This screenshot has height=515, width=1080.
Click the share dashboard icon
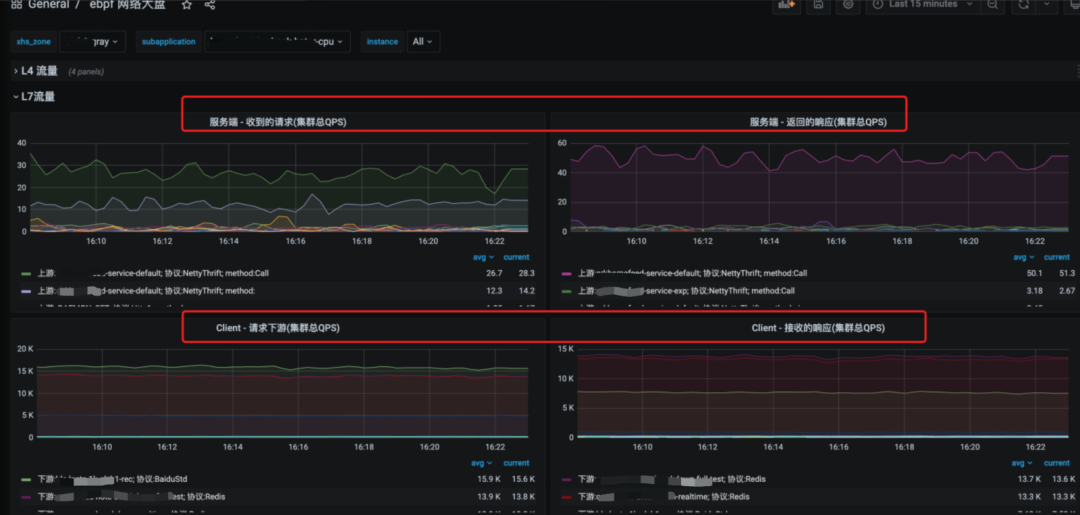click(210, 5)
